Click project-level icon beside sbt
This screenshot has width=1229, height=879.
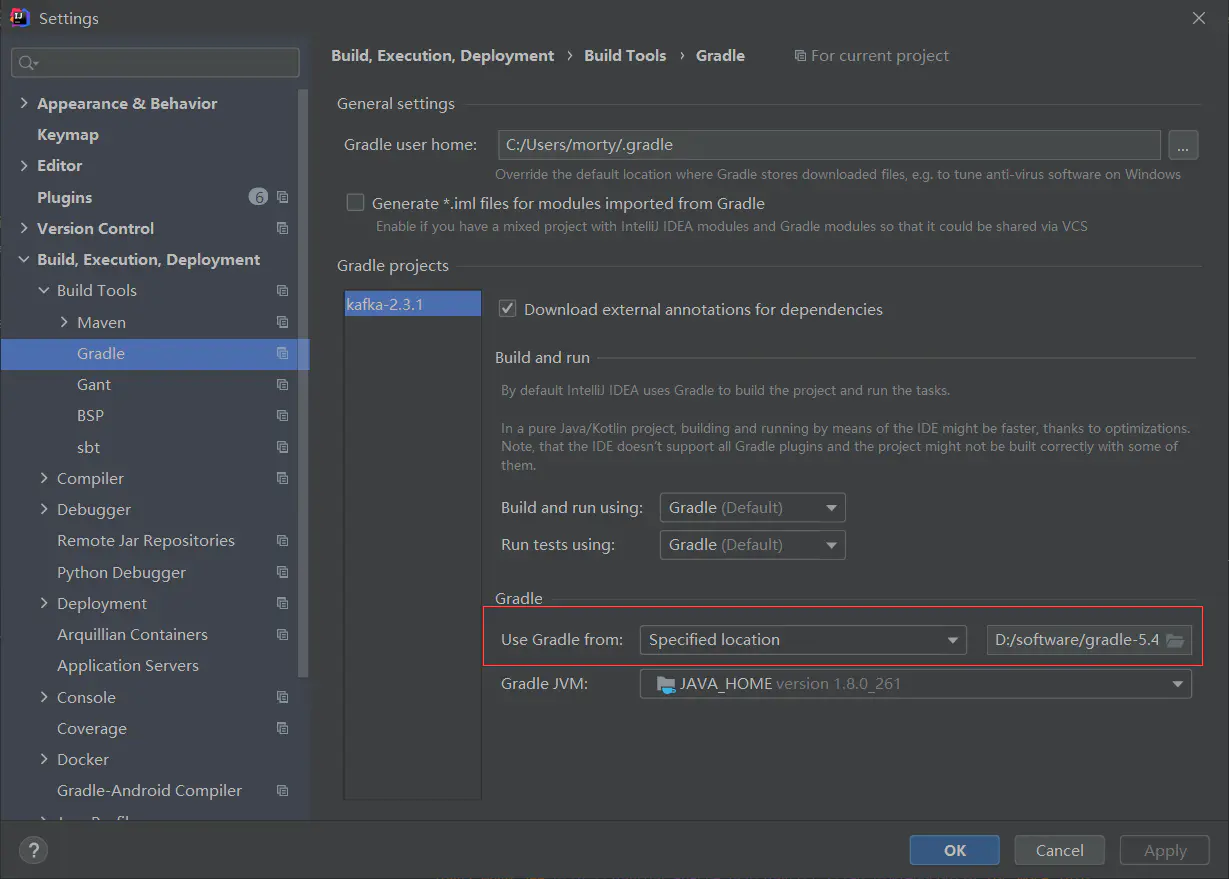[x=283, y=447]
